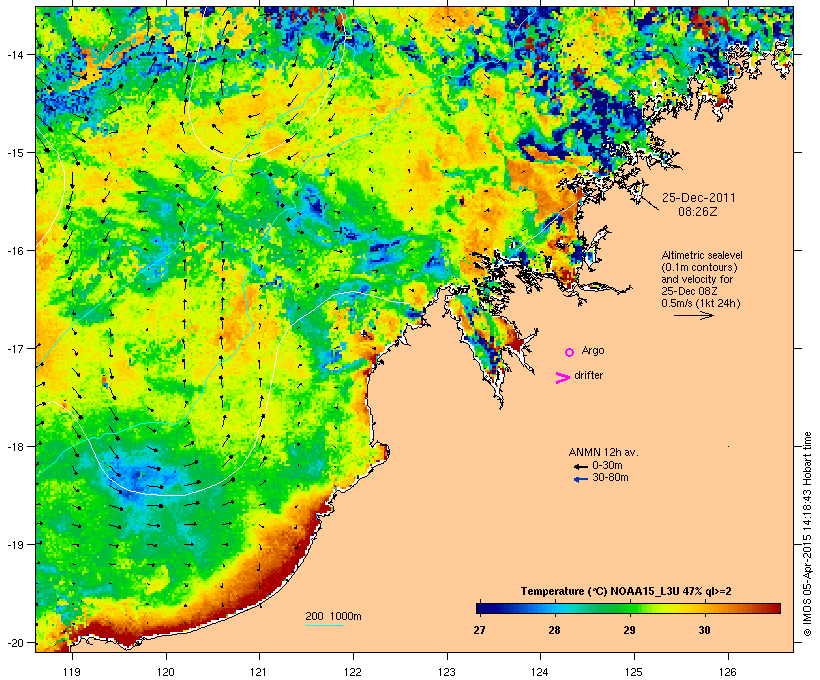
Task: Click the magenta drifter arrow symbol
Action: click(x=563, y=378)
